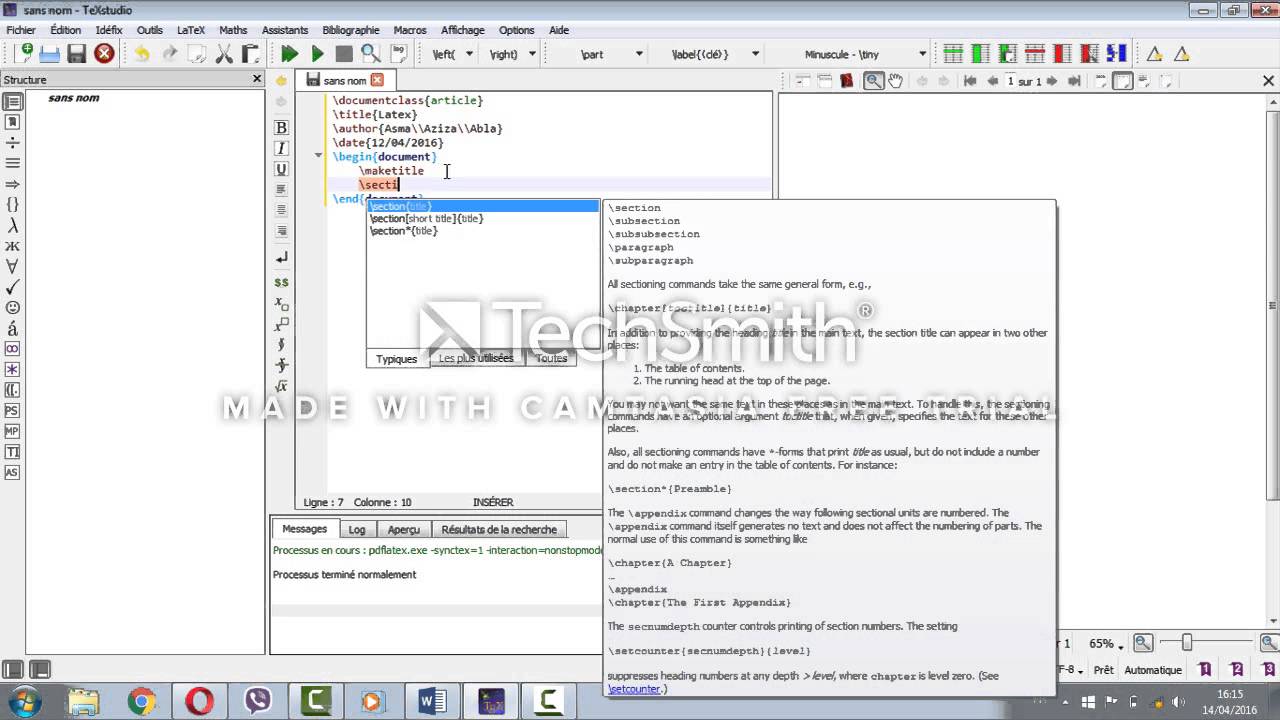Image resolution: width=1280 pixels, height=720 pixels.
Task: Open the LaTeX menu
Action: point(190,30)
